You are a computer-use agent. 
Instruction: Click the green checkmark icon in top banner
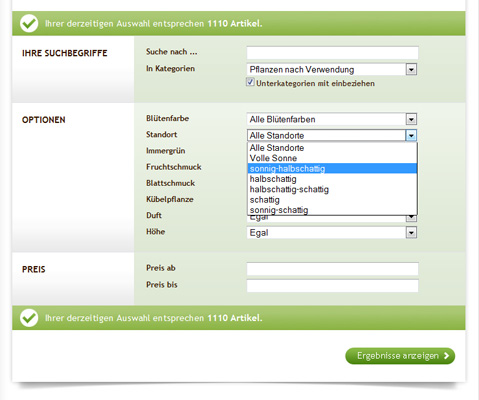click(29, 24)
